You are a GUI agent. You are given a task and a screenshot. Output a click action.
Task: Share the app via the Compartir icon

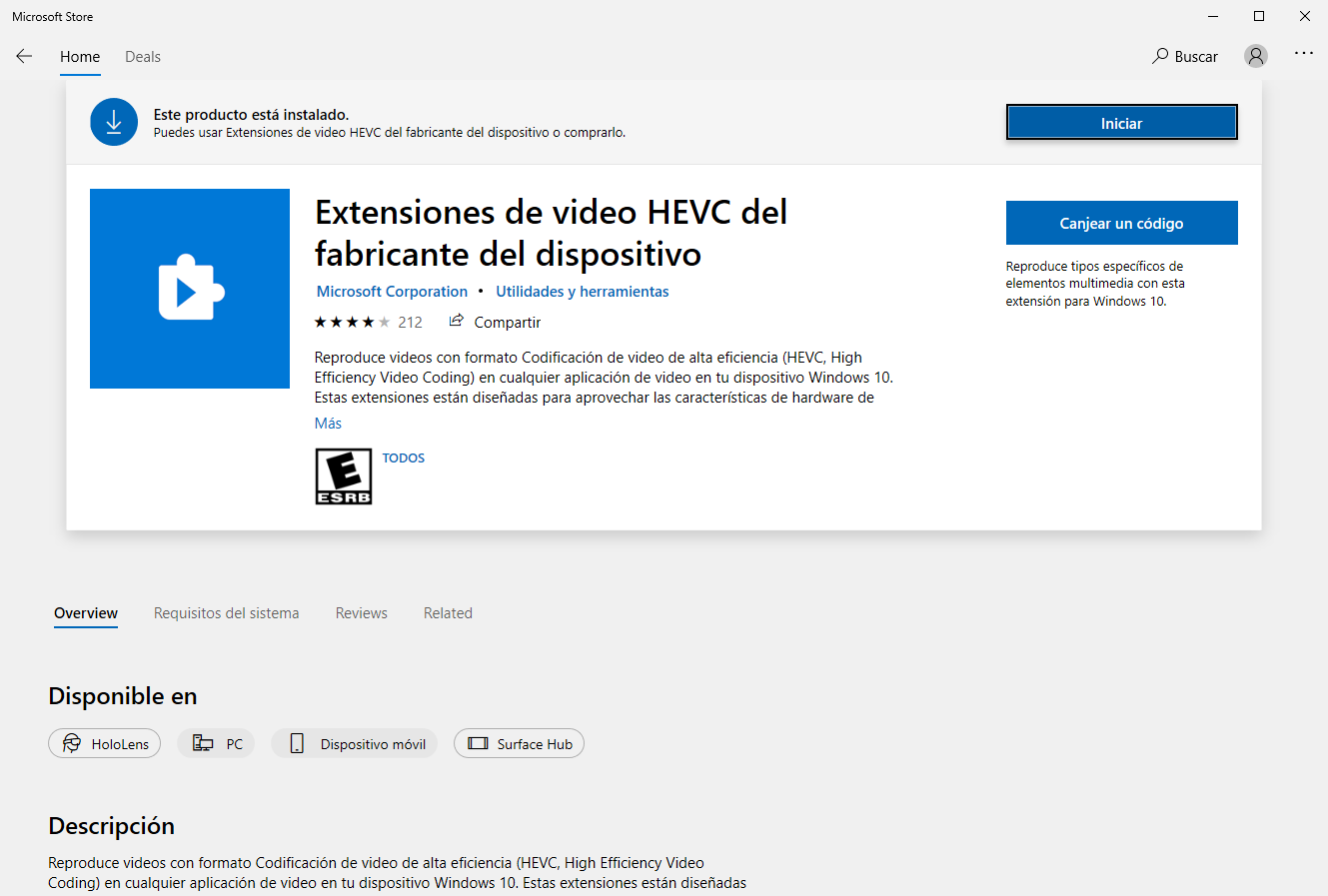pyautogui.click(x=457, y=322)
